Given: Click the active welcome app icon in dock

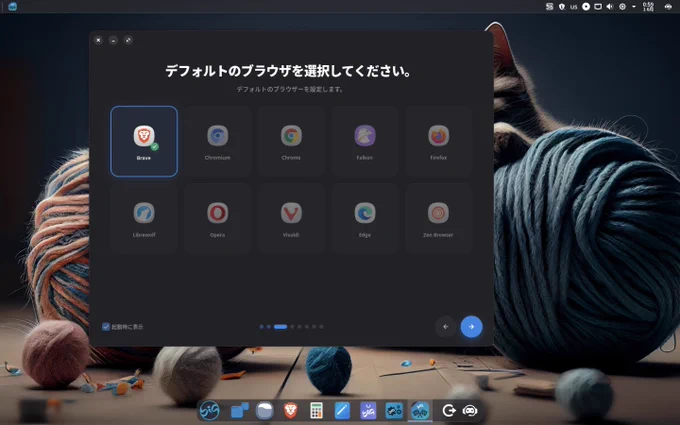Looking at the screenshot, I should coord(420,410).
